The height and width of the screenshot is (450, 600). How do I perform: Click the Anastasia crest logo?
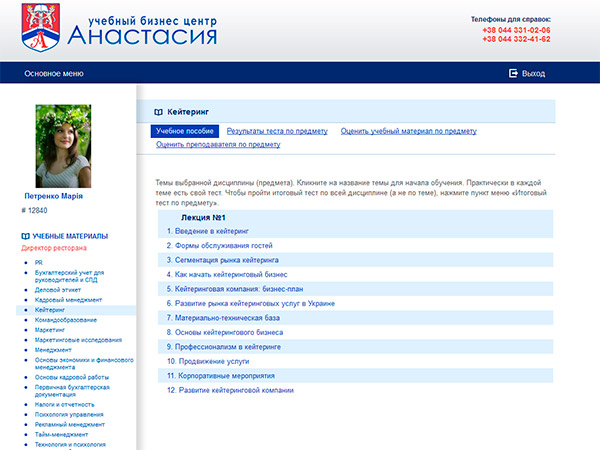(x=42, y=27)
